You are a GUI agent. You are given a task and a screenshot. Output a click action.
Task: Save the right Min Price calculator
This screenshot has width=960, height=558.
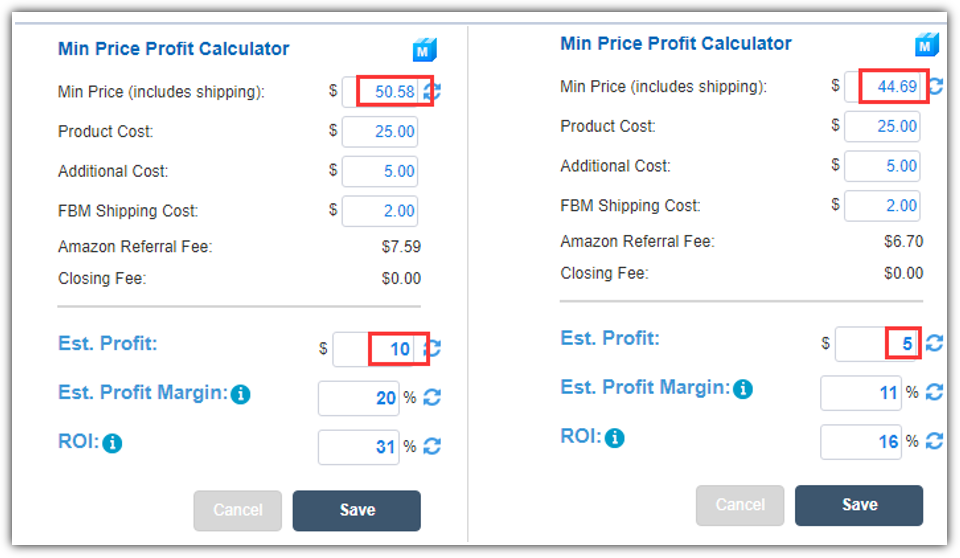tap(858, 505)
